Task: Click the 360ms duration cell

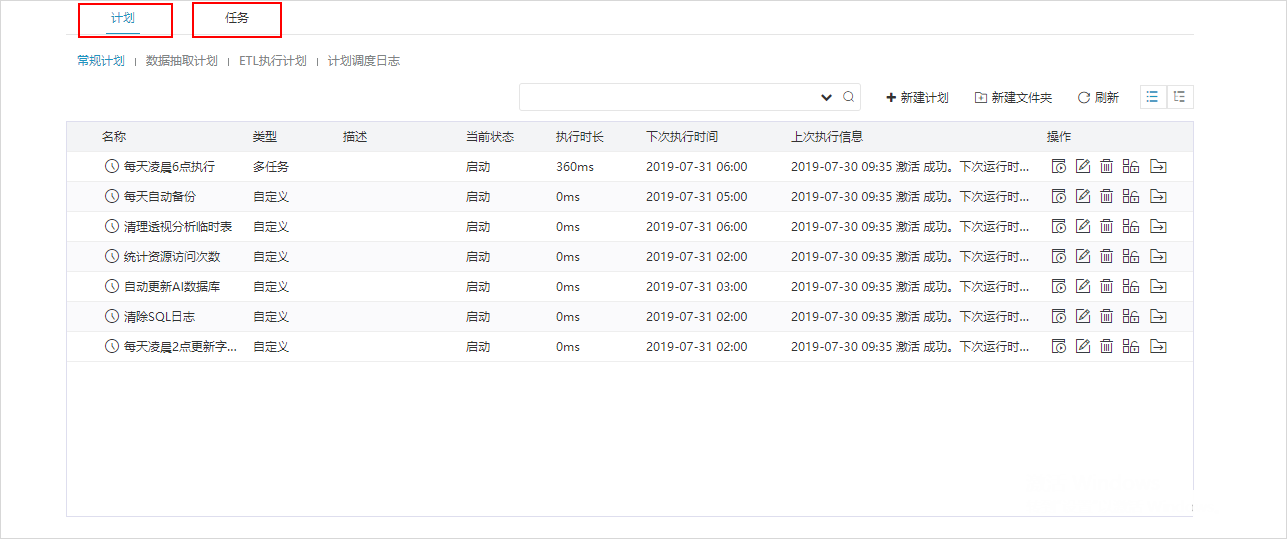Action: coord(575,167)
